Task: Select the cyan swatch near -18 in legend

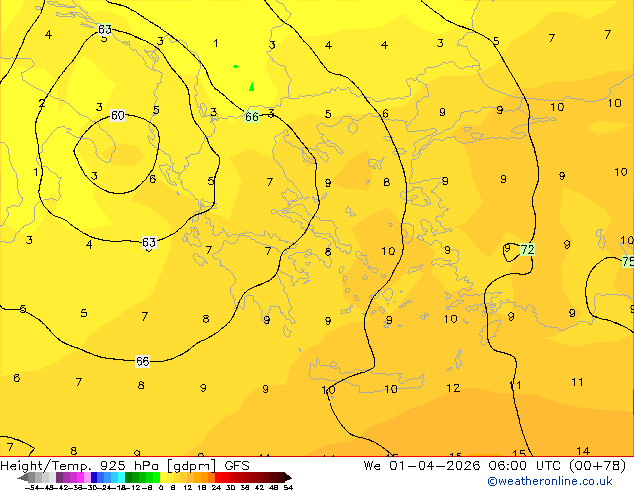Action: [122, 477]
